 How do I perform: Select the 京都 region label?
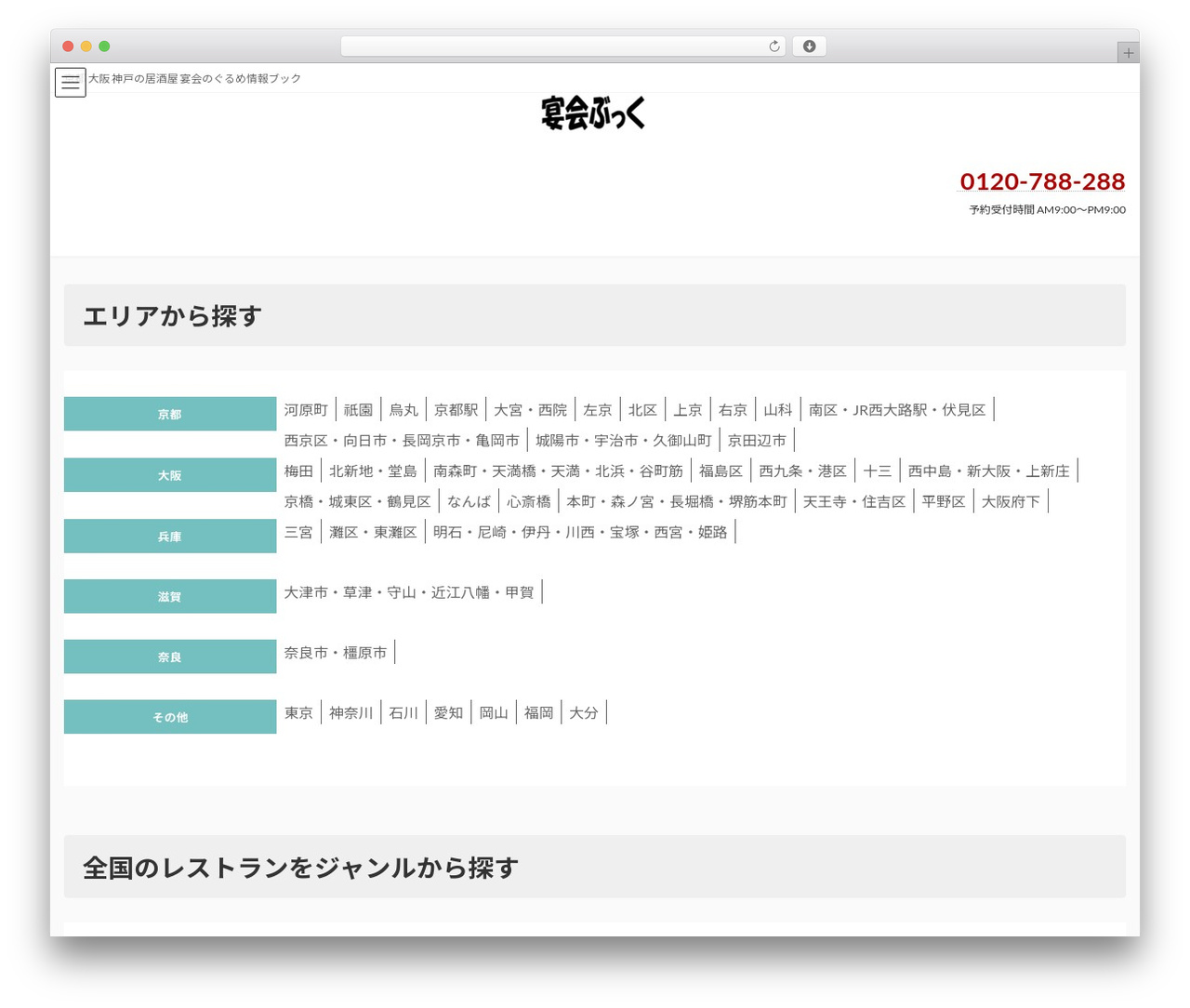tap(170, 414)
